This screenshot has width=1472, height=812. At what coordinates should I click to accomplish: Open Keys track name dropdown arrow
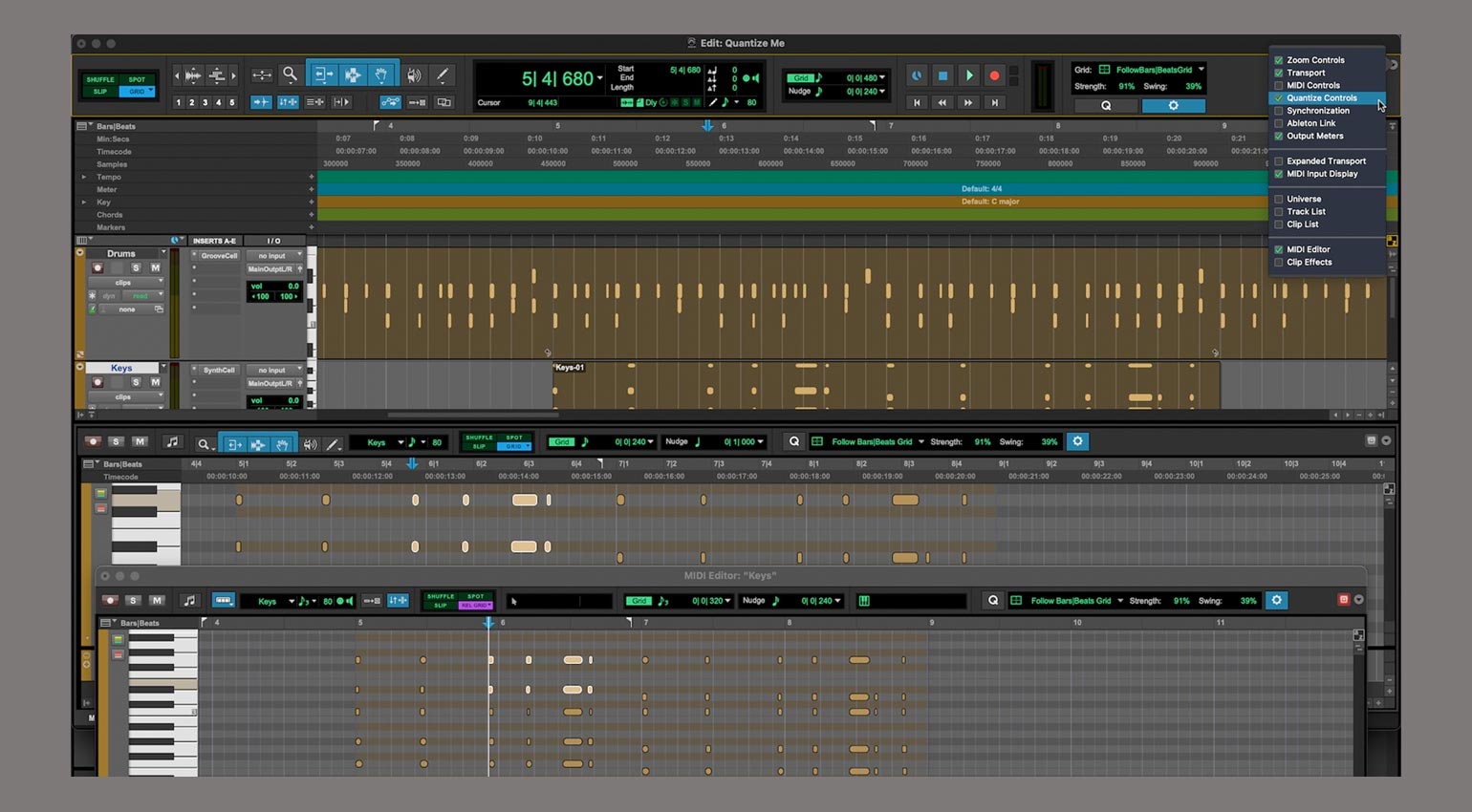click(x=163, y=367)
